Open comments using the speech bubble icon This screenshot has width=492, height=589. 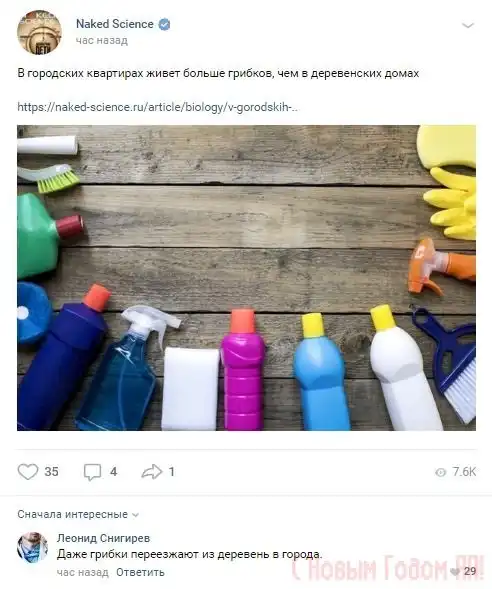(x=92, y=472)
